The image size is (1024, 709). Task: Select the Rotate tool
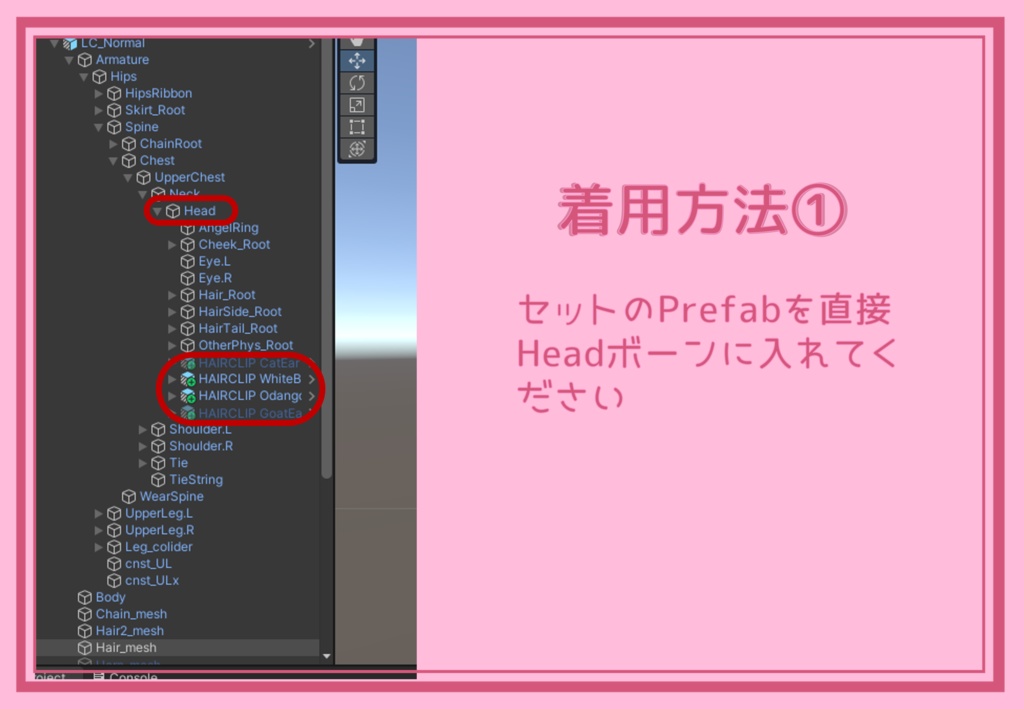click(357, 83)
